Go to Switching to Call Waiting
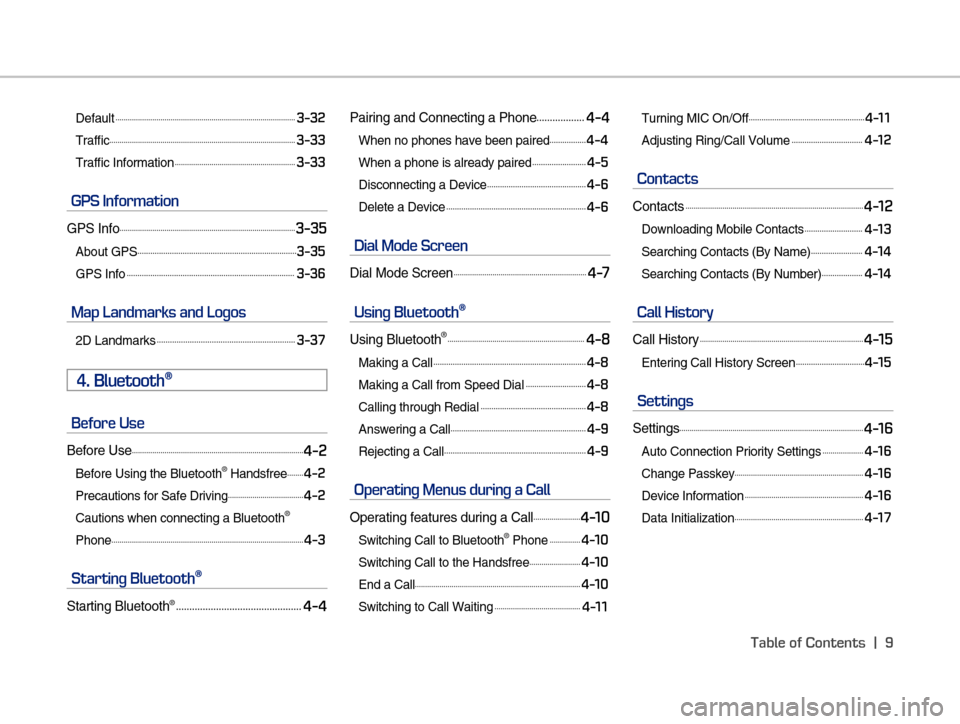The width and height of the screenshot is (960, 724). pyautogui.click(x=425, y=607)
